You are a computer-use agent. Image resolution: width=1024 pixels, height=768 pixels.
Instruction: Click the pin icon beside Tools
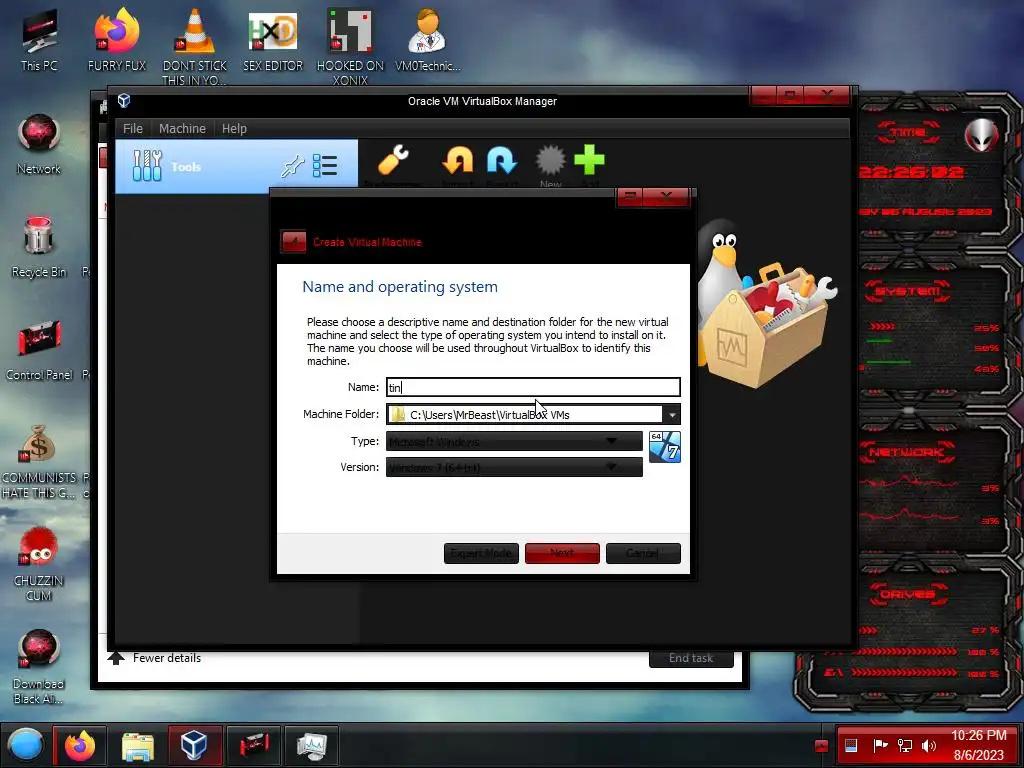292,167
